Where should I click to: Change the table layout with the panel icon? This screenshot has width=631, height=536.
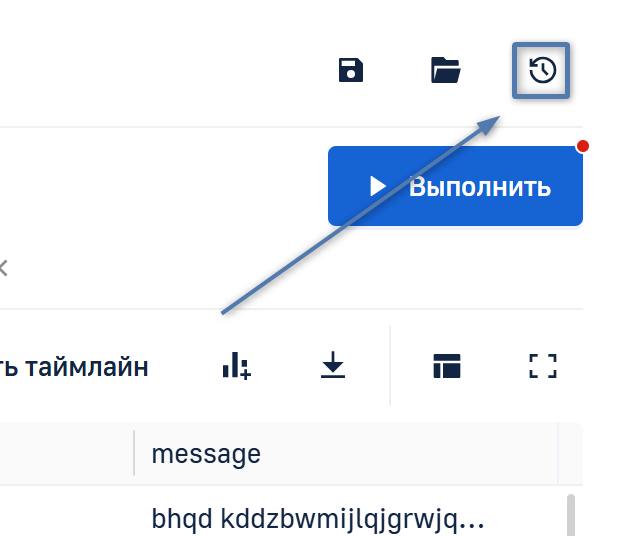(x=447, y=366)
